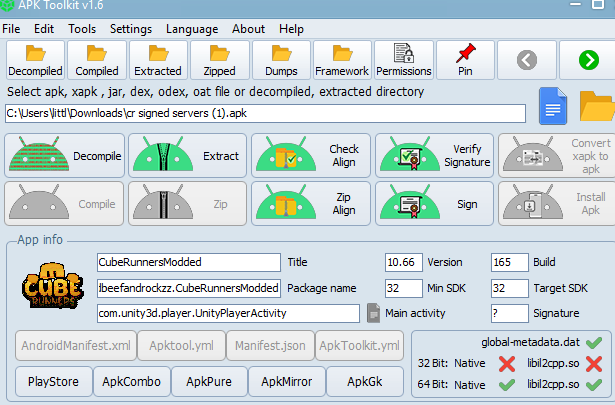The height and width of the screenshot is (405, 615).
Task: Open the Decompiled folder
Action: (x=35, y=60)
